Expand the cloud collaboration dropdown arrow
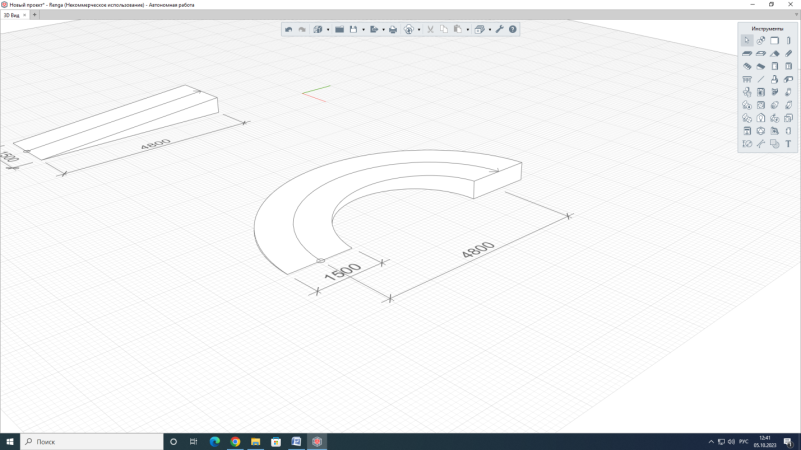801x450 pixels. (419, 30)
